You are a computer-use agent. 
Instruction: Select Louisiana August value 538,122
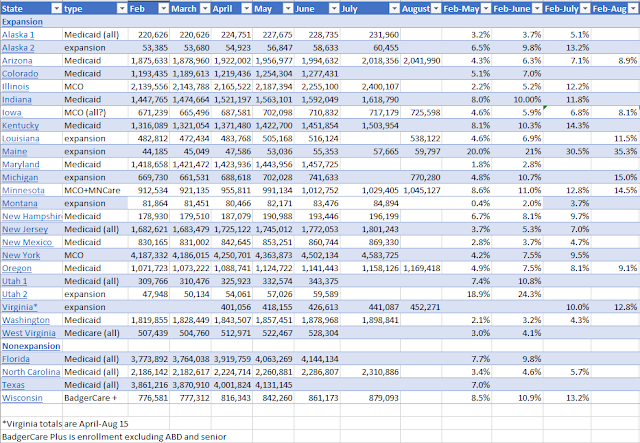coord(421,138)
